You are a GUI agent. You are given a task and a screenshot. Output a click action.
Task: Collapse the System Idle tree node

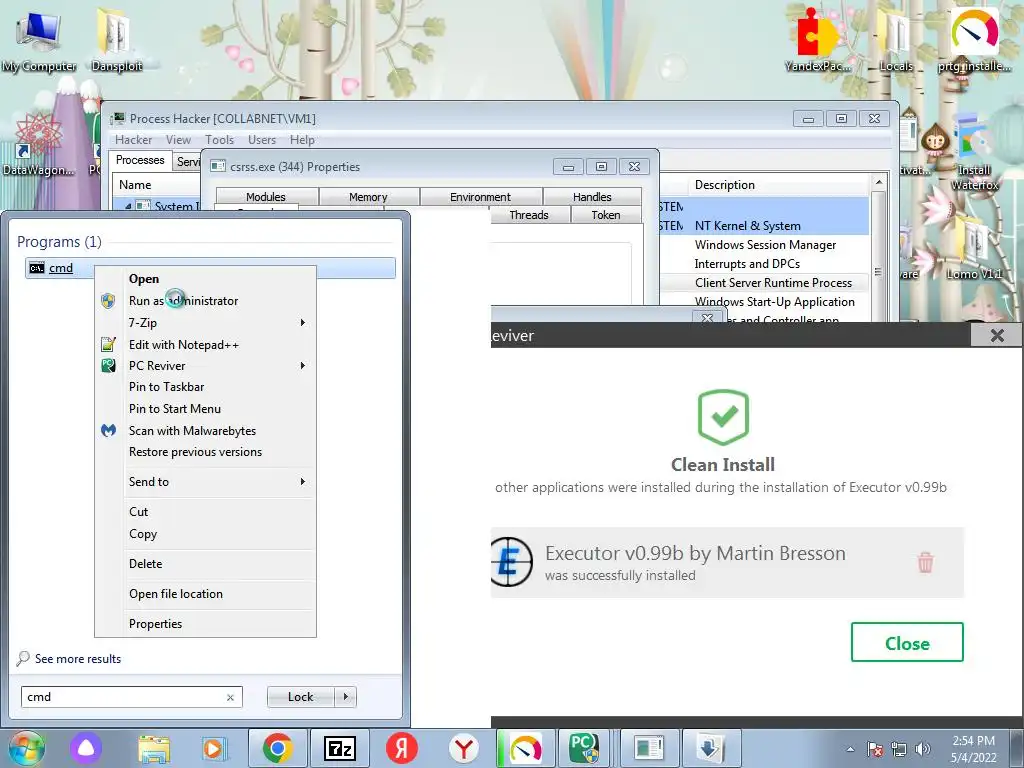[x=128, y=206]
